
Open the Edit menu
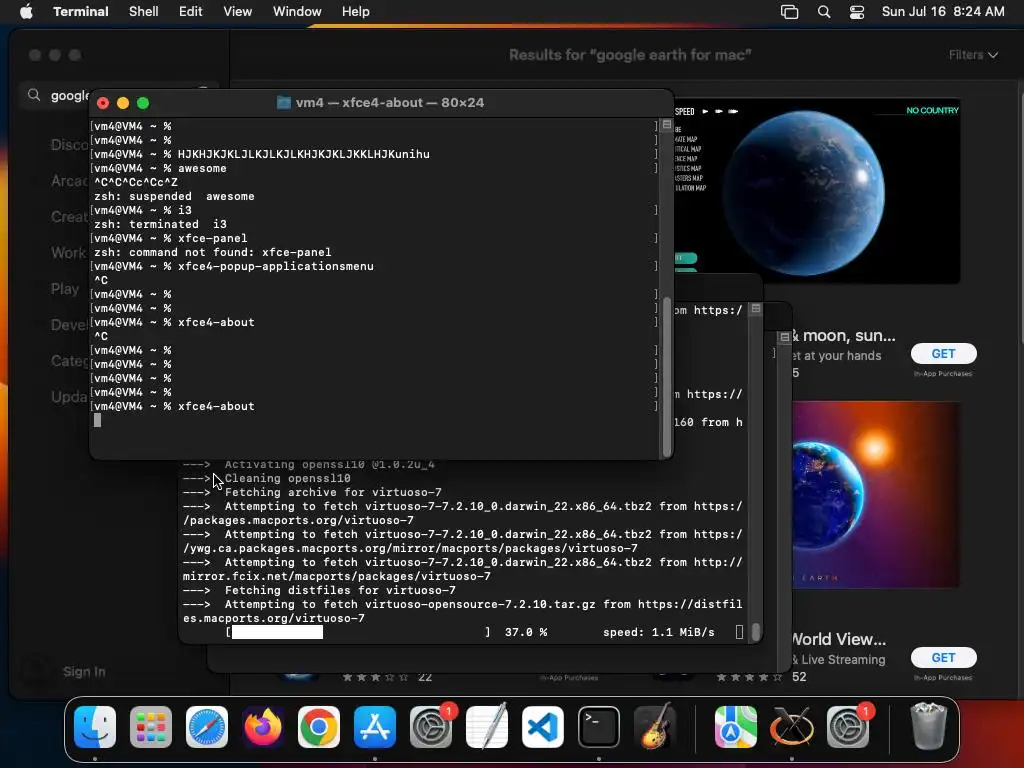coord(190,12)
